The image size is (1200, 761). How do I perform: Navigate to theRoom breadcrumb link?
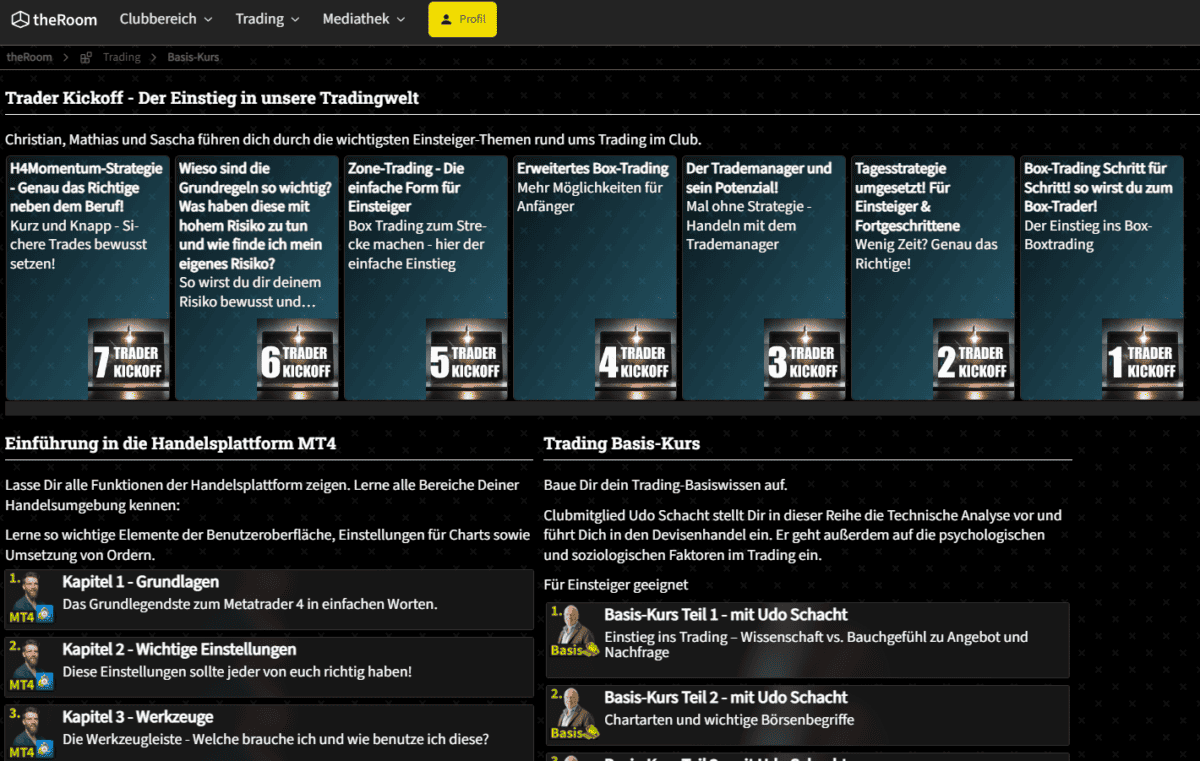point(29,57)
